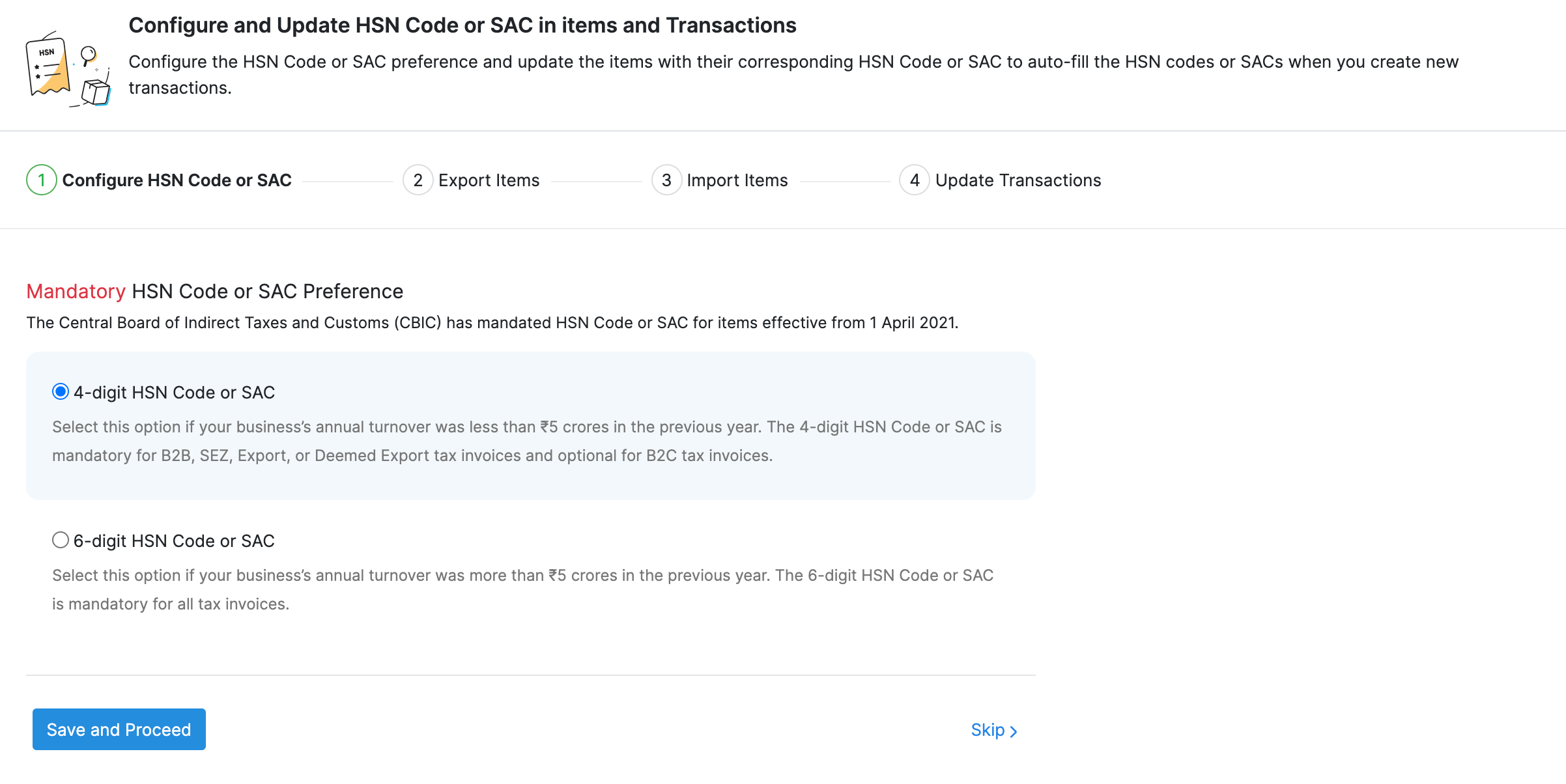Click the step 3 circle indicator
The width and height of the screenshot is (1566, 784).
pos(666,180)
